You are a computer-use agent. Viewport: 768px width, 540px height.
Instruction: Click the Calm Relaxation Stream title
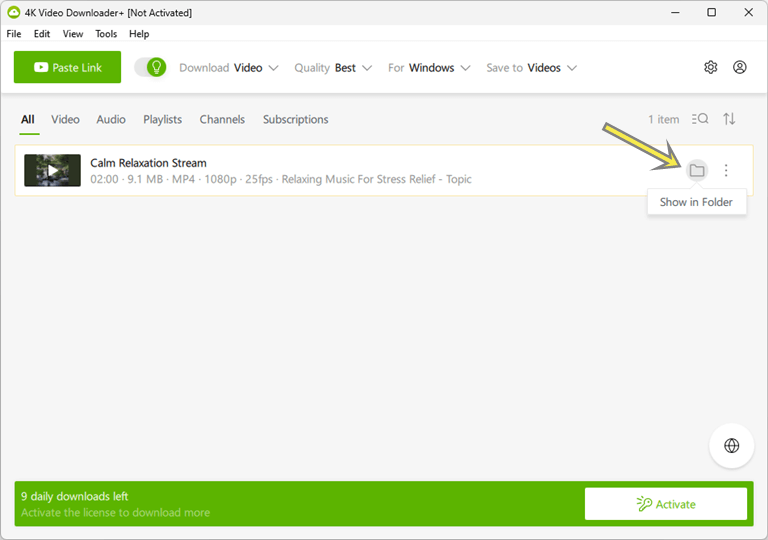148,163
